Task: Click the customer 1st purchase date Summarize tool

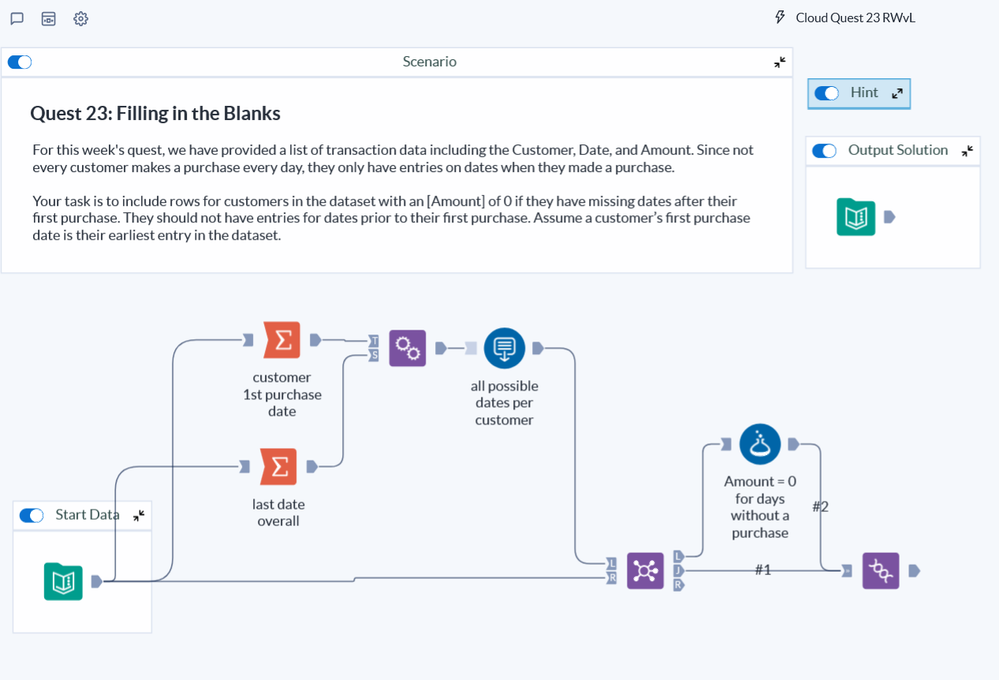Action: pyautogui.click(x=282, y=340)
